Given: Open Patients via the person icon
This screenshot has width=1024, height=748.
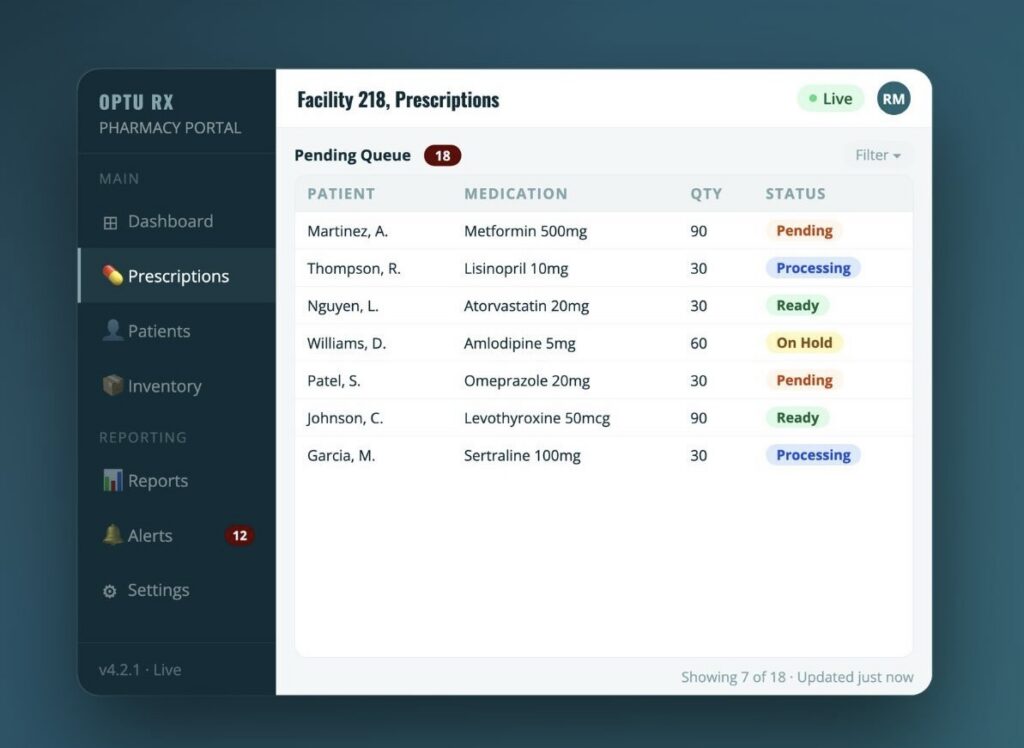Looking at the screenshot, I should [112, 330].
